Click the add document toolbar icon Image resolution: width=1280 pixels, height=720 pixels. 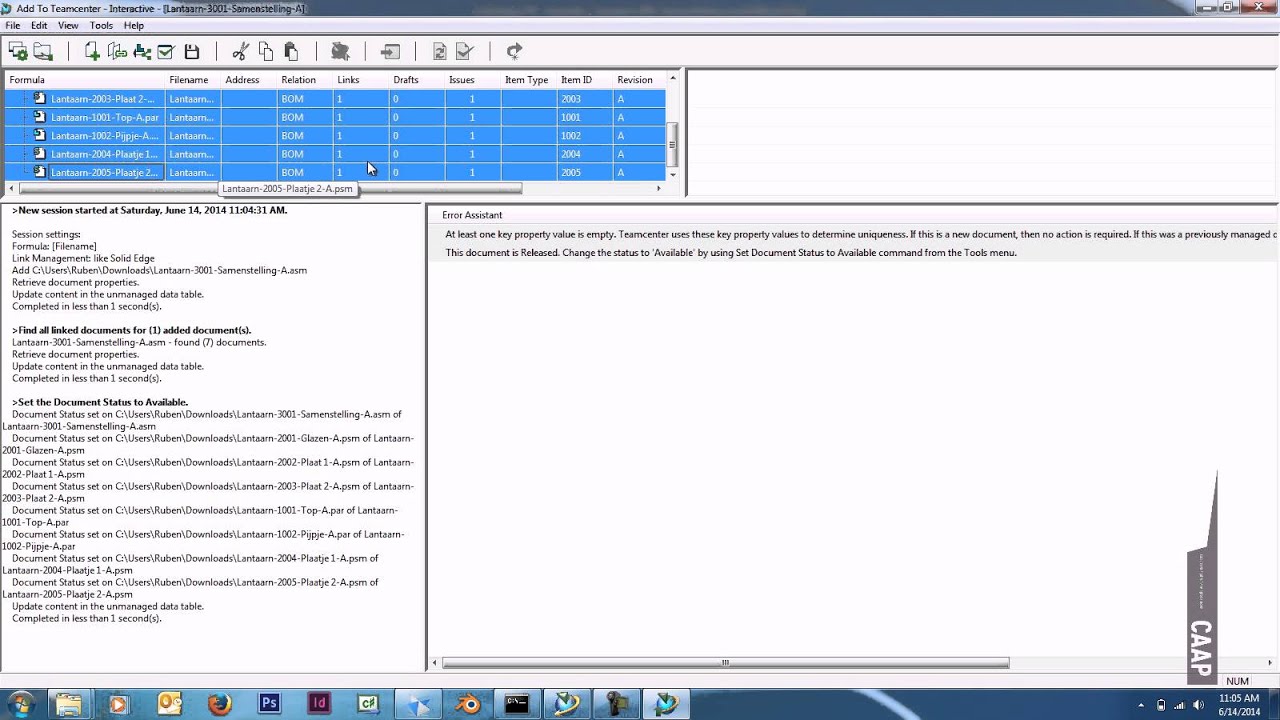click(92, 51)
